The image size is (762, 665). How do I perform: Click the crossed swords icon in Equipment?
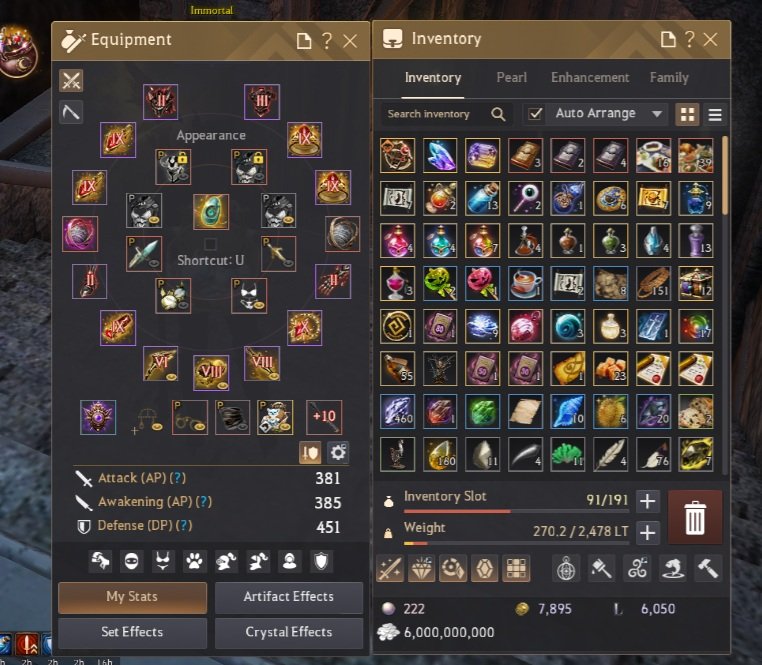tap(71, 81)
